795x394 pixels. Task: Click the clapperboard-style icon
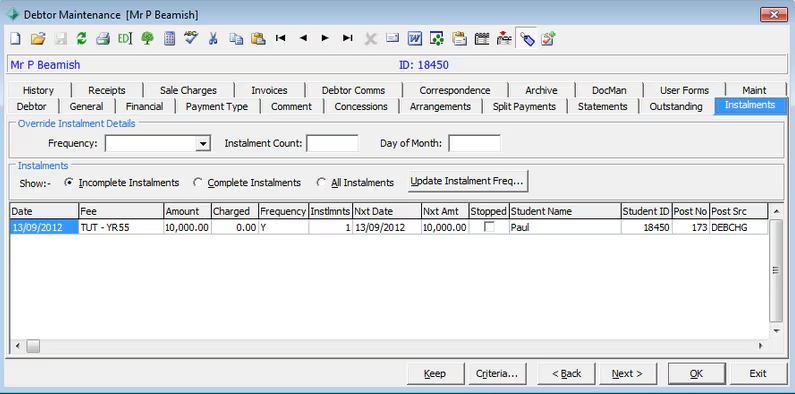point(482,39)
